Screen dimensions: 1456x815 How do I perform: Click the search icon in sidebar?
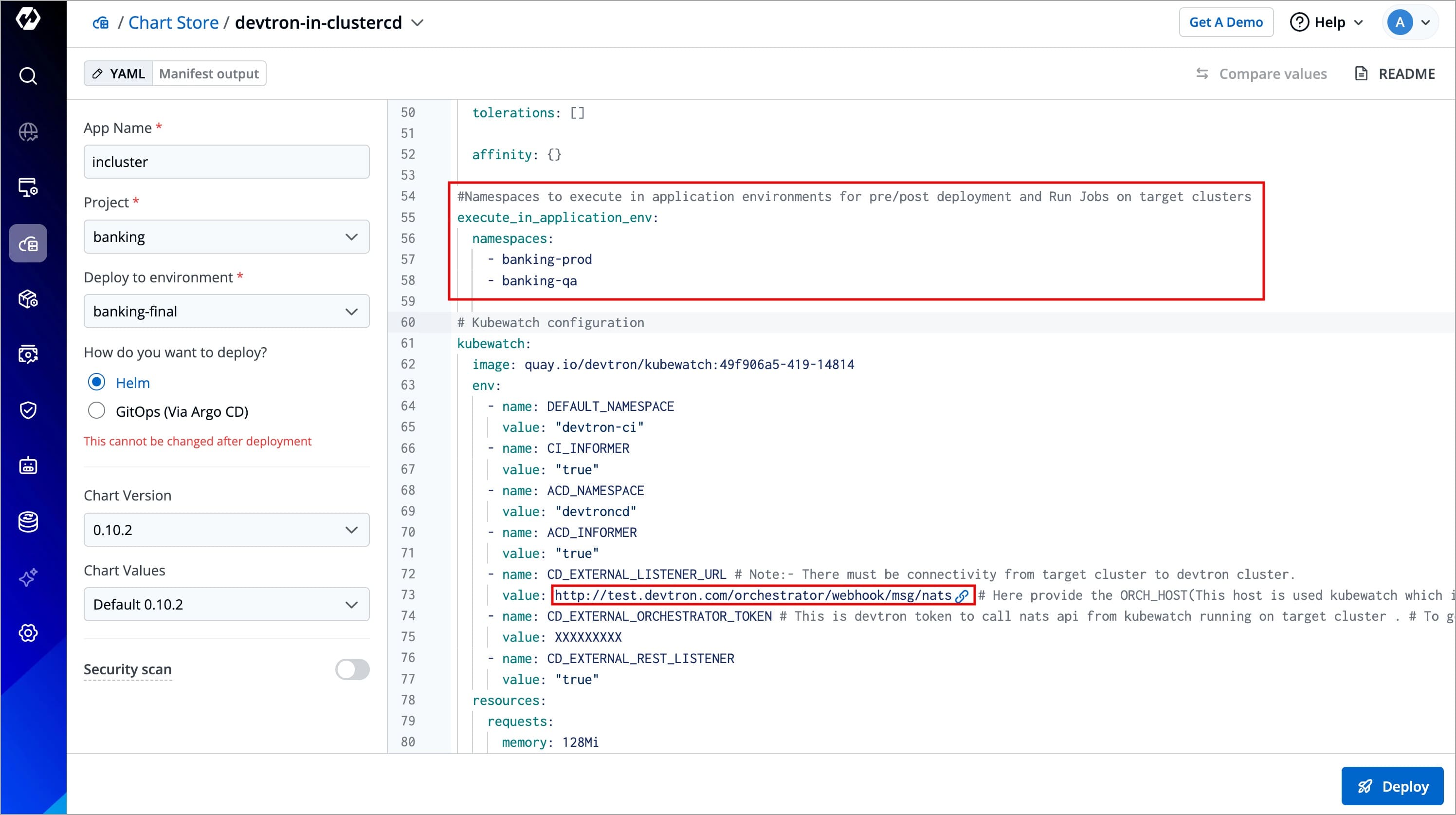pos(28,76)
